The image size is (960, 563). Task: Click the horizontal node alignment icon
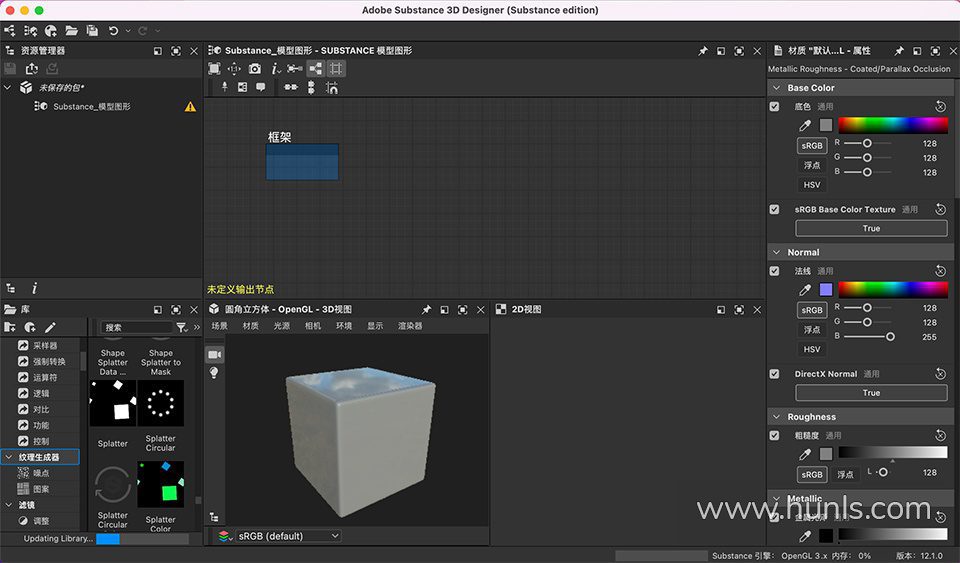(x=291, y=88)
